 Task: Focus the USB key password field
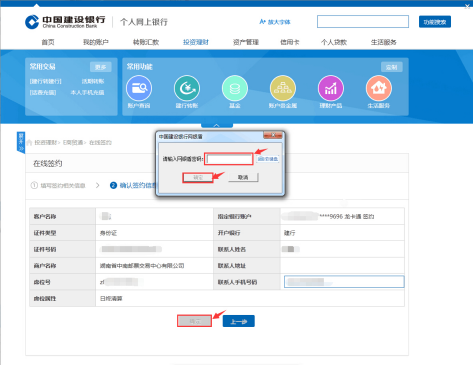pos(229,159)
